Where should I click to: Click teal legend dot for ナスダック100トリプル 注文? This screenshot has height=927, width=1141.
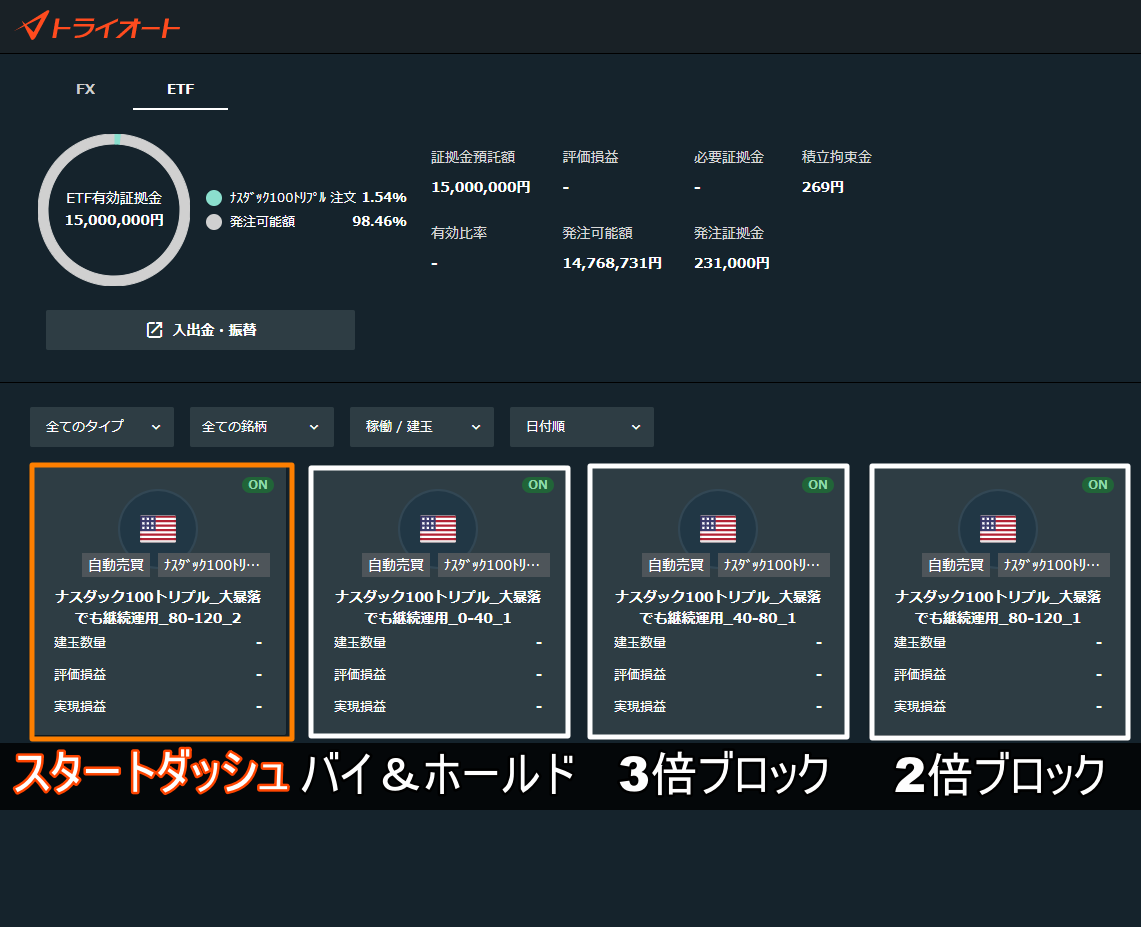pos(214,197)
